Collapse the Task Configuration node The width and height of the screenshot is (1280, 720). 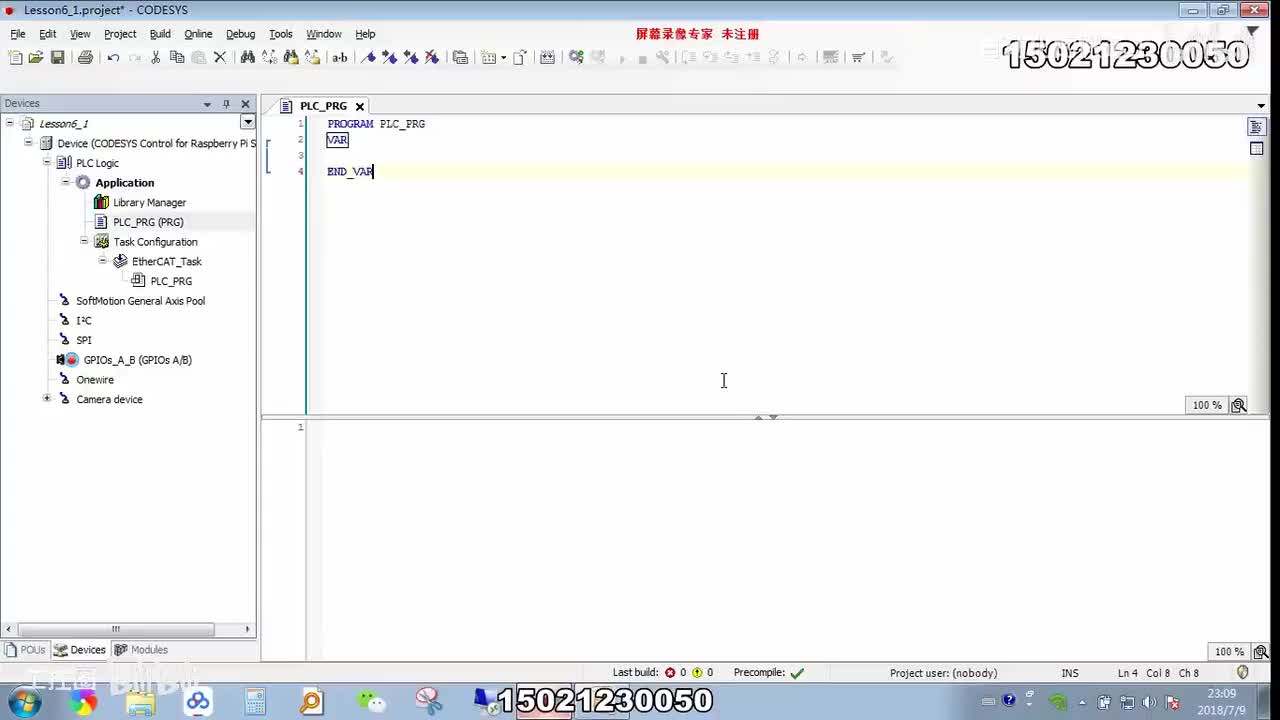84,242
